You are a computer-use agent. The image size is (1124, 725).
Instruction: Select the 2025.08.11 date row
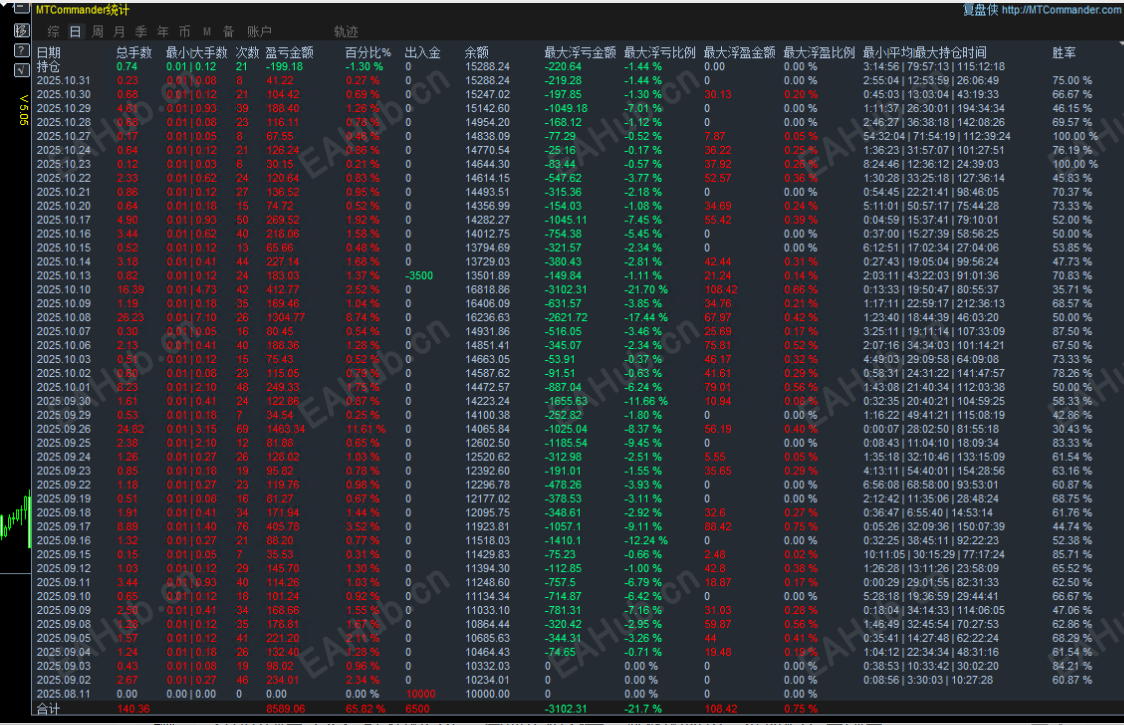64,694
